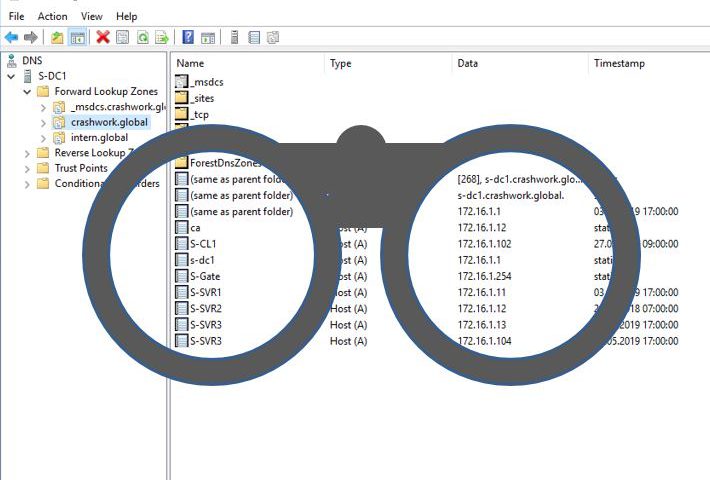Expand the intern.global zone arrow
Viewport: 710px width, 480px height.
pyautogui.click(x=43, y=138)
